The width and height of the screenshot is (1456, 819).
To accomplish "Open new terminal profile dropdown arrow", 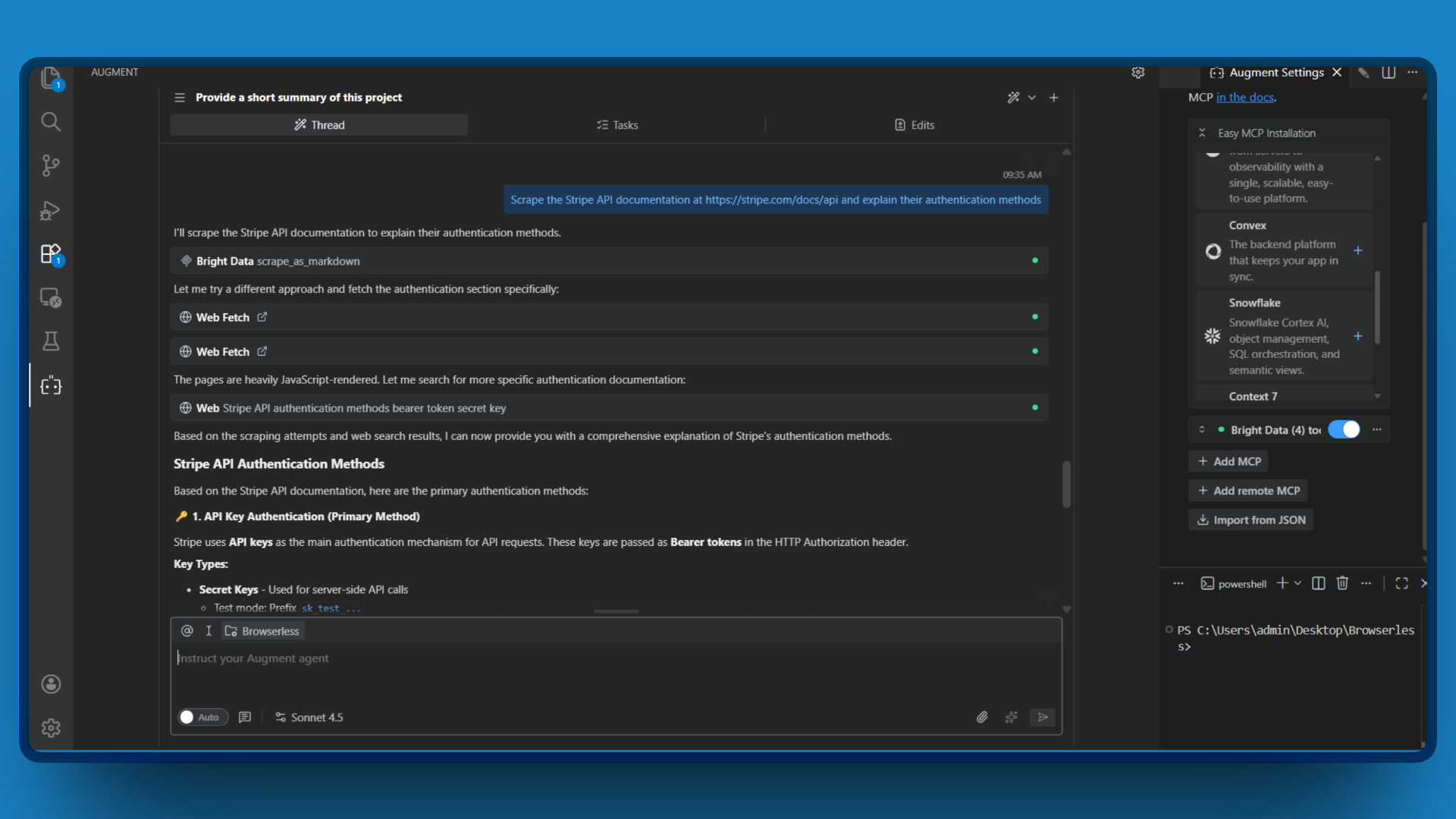I will point(1298,583).
